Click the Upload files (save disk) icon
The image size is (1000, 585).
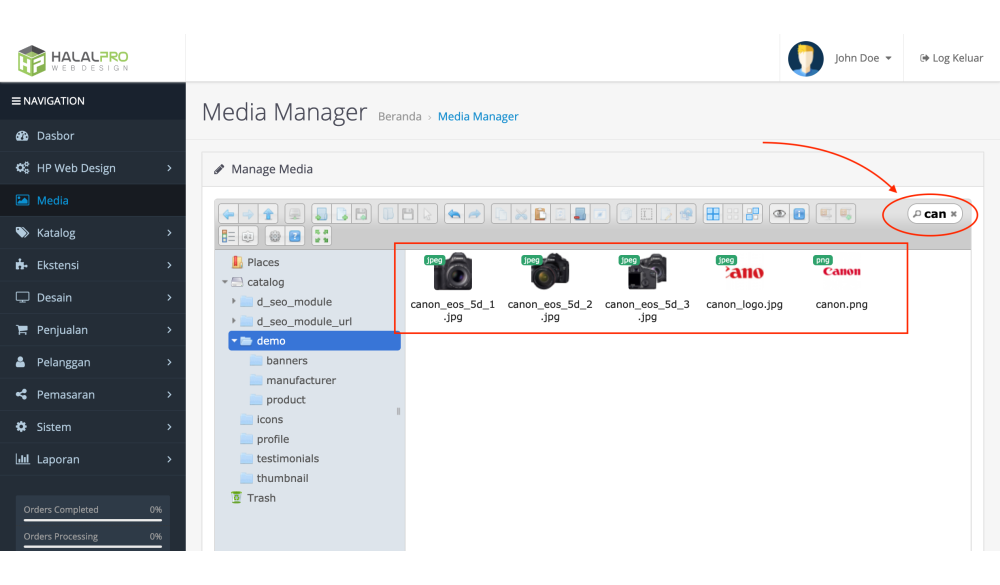tap(362, 214)
